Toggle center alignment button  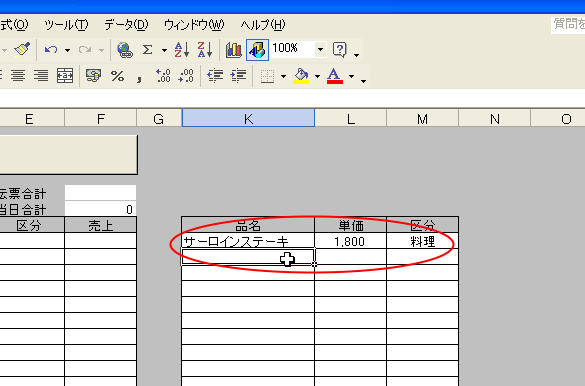point(18,76)
